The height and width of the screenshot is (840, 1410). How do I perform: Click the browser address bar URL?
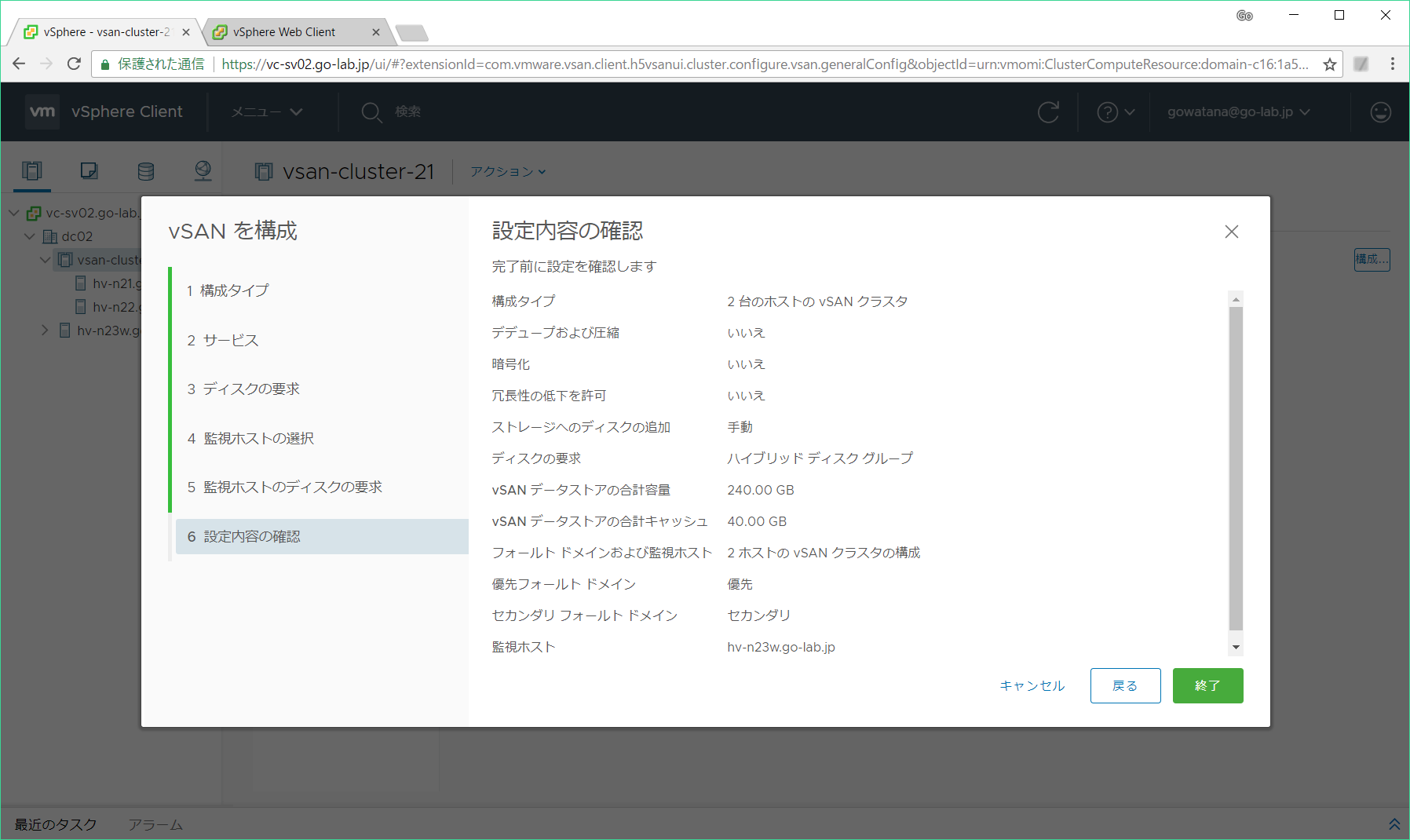[x=764, y=64]
